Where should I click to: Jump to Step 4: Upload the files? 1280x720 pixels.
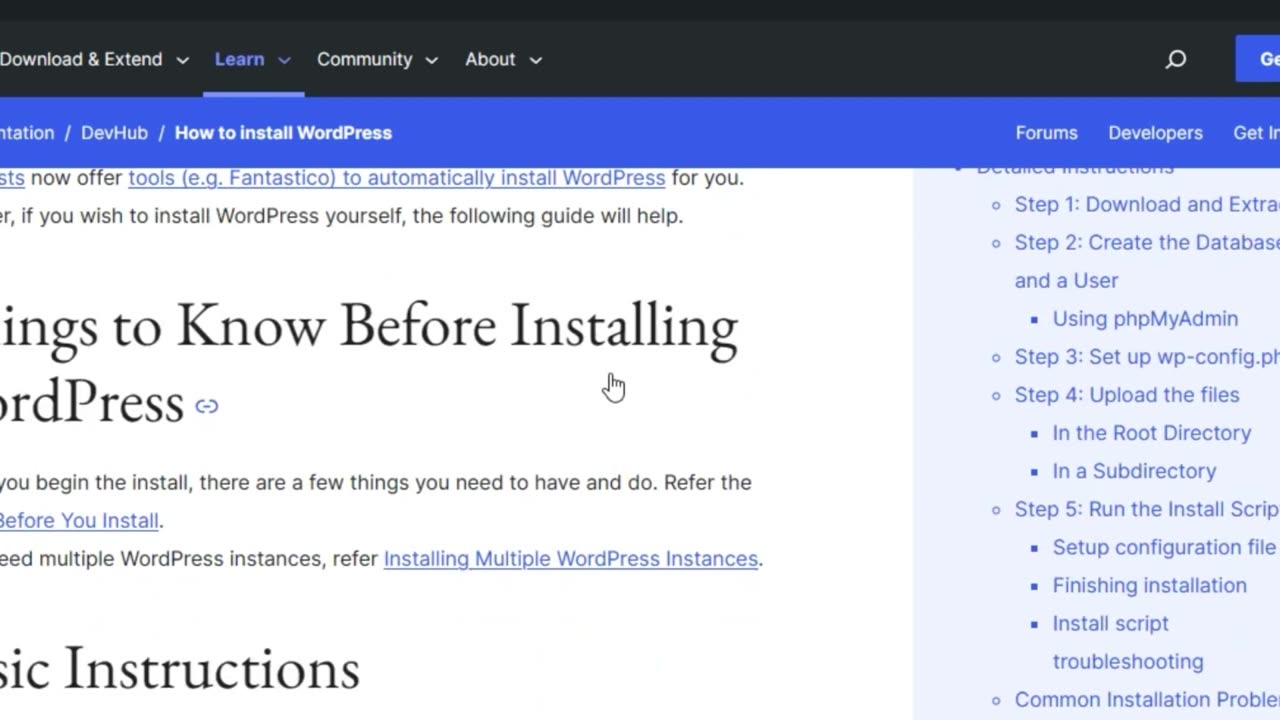pyautogui.click(x=1127, y=395)
